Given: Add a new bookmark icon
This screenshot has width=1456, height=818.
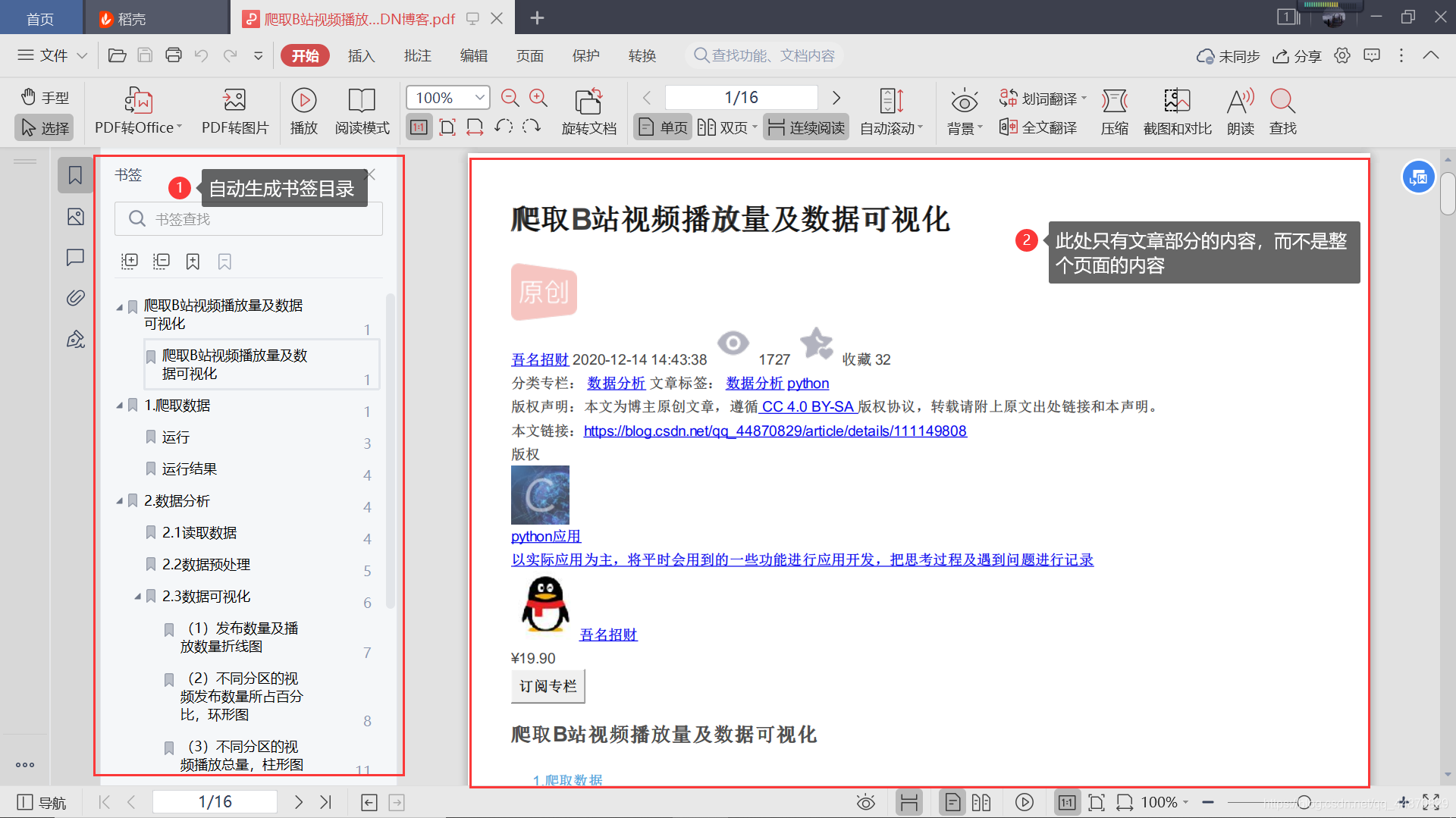Looking at the screenshot, I should coord(193,262).
